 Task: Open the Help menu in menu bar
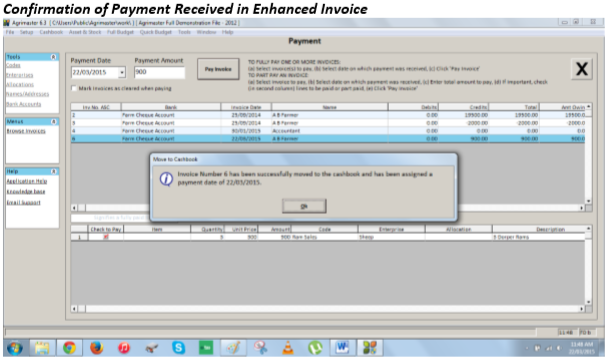228,32
